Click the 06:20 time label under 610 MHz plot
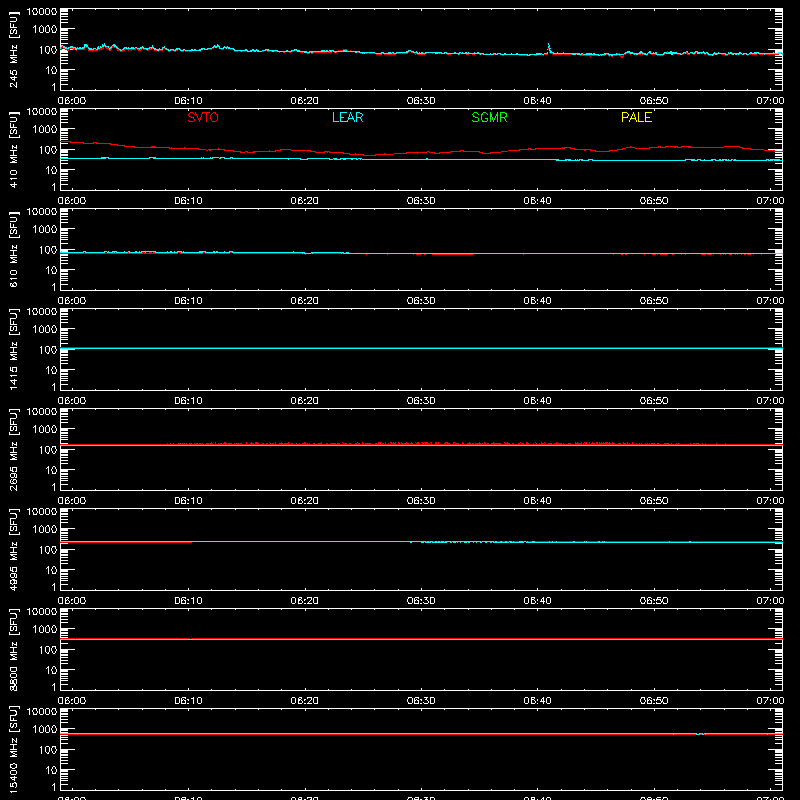The height and width of the screenshot is (800, 800). point(305,301)
